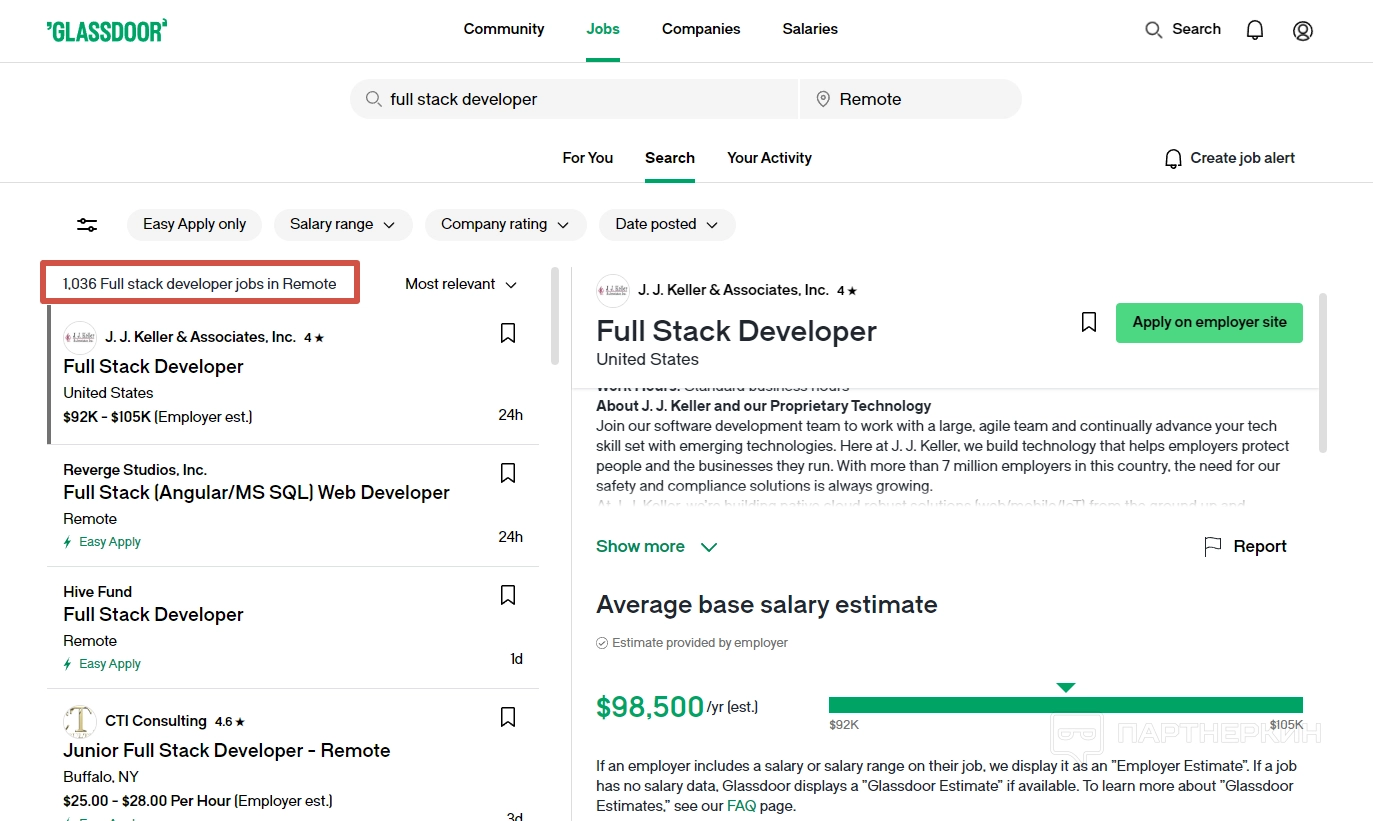Open the Company rating filter dropdown
This screenshot has height=821, width=1373.
[505, 224]
